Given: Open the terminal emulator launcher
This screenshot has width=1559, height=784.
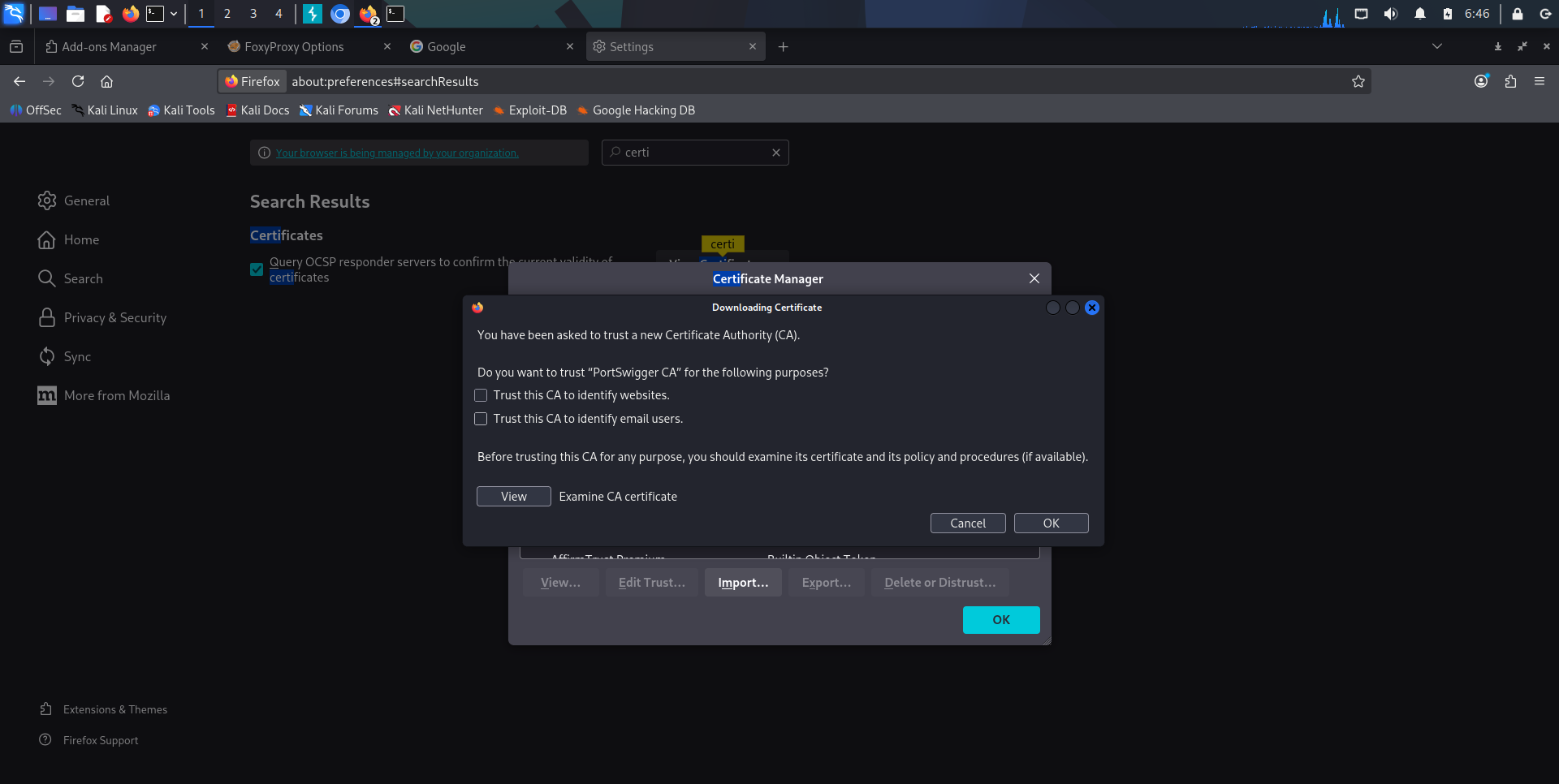Looking at the screenshot, I should (154, 14).
